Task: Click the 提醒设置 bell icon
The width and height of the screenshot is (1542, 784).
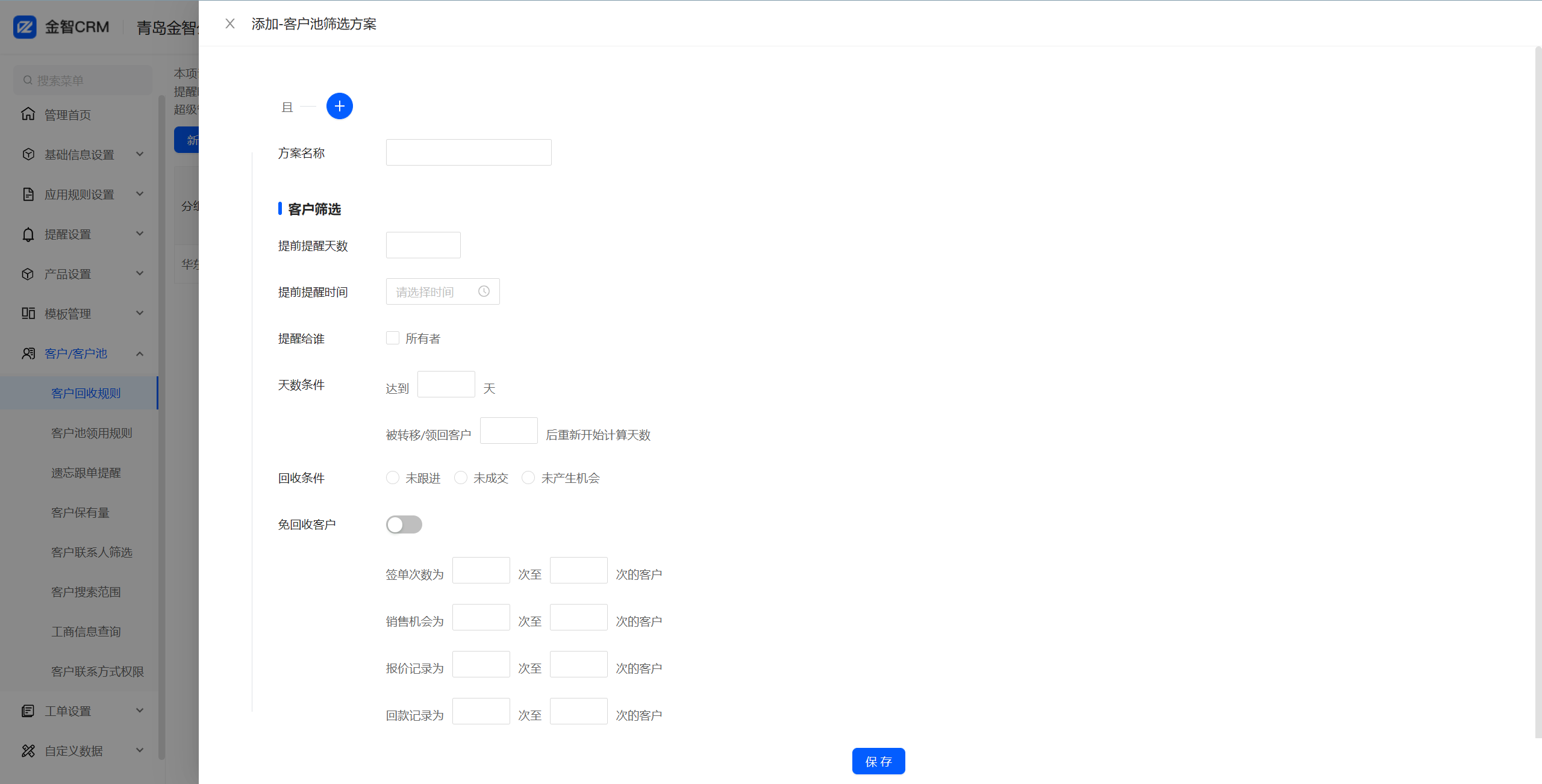Action: [x=28, y=234]
